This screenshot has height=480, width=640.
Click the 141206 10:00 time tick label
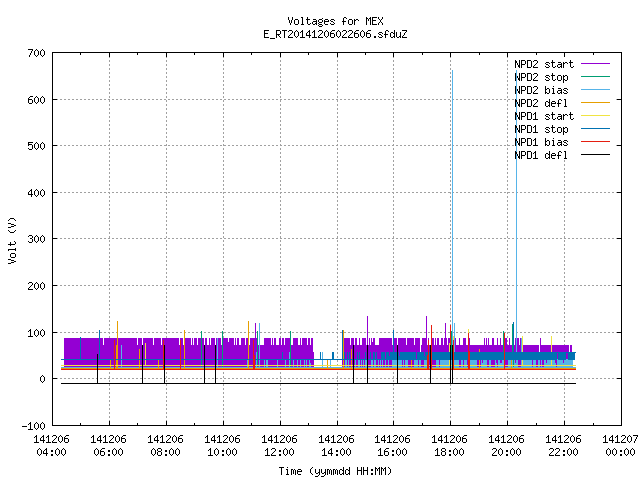[x=222, y=446]
